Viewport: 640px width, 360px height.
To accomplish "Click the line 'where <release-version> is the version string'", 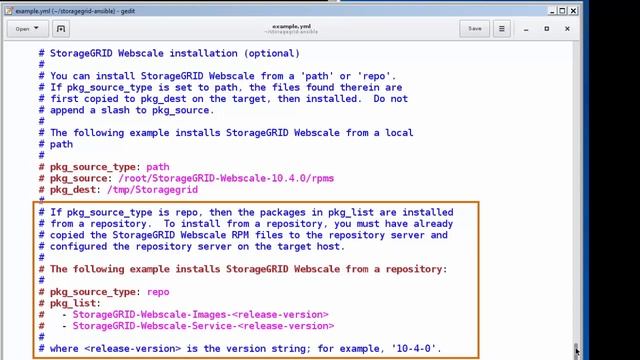I will tap(240, 349).
